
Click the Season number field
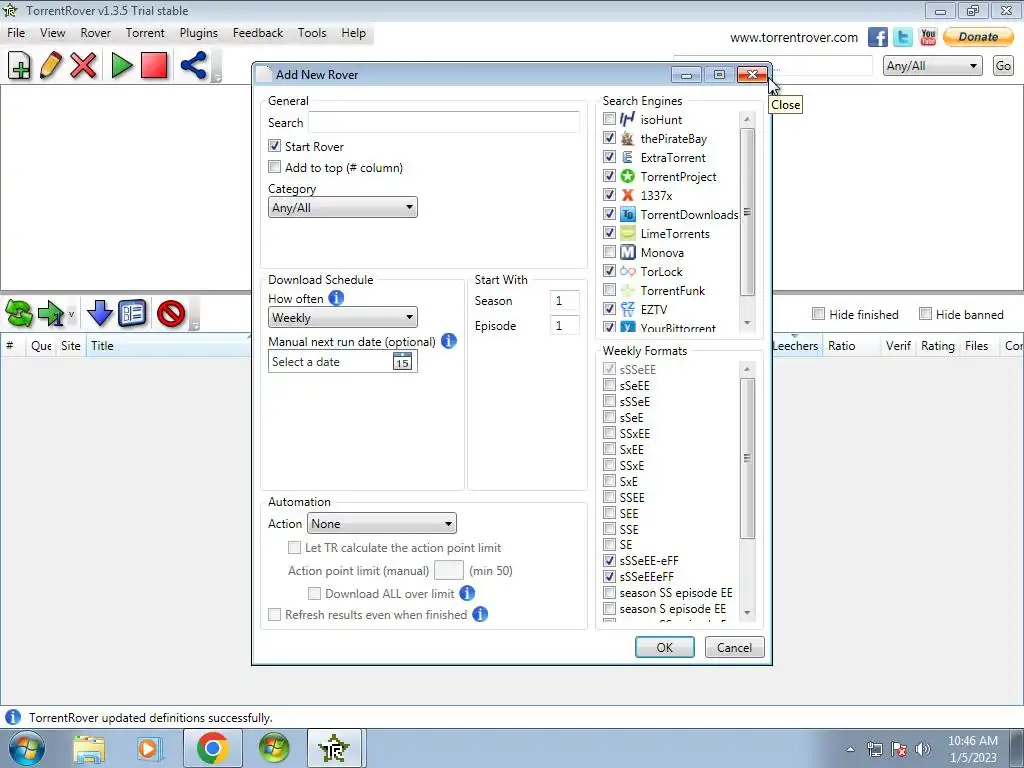564,300
